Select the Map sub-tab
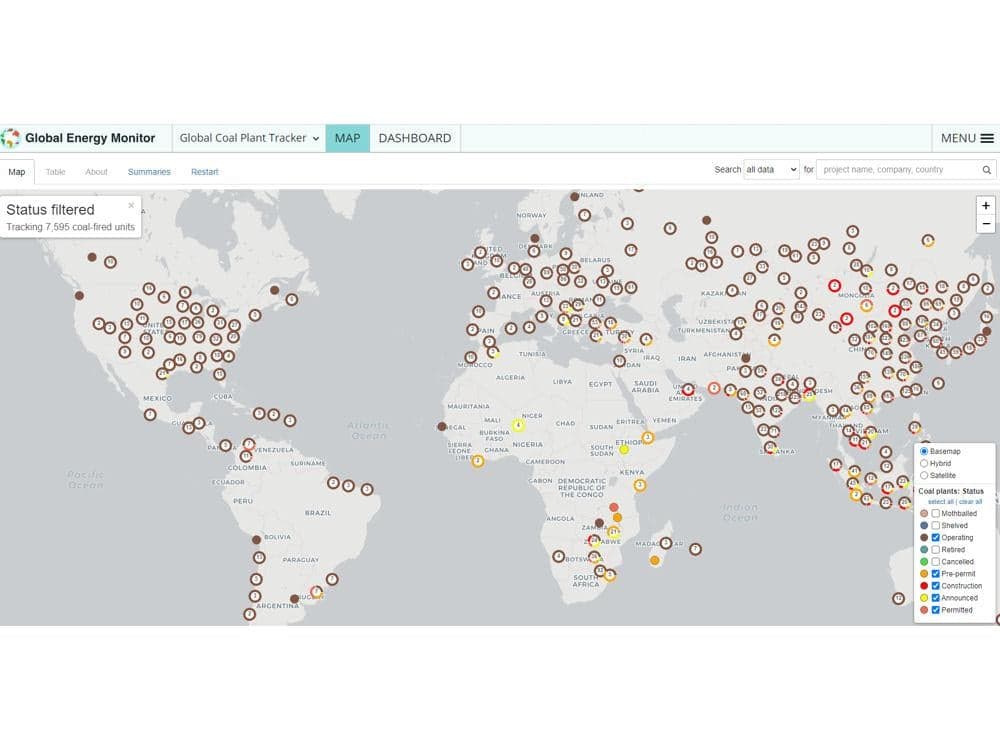The image size is (1000, 750). point(17,172)
